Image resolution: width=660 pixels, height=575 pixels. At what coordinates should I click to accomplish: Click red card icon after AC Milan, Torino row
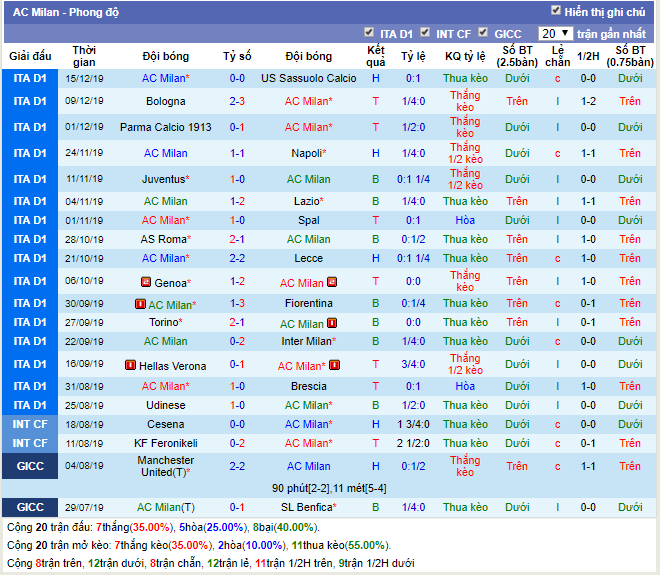click(332, 323)
